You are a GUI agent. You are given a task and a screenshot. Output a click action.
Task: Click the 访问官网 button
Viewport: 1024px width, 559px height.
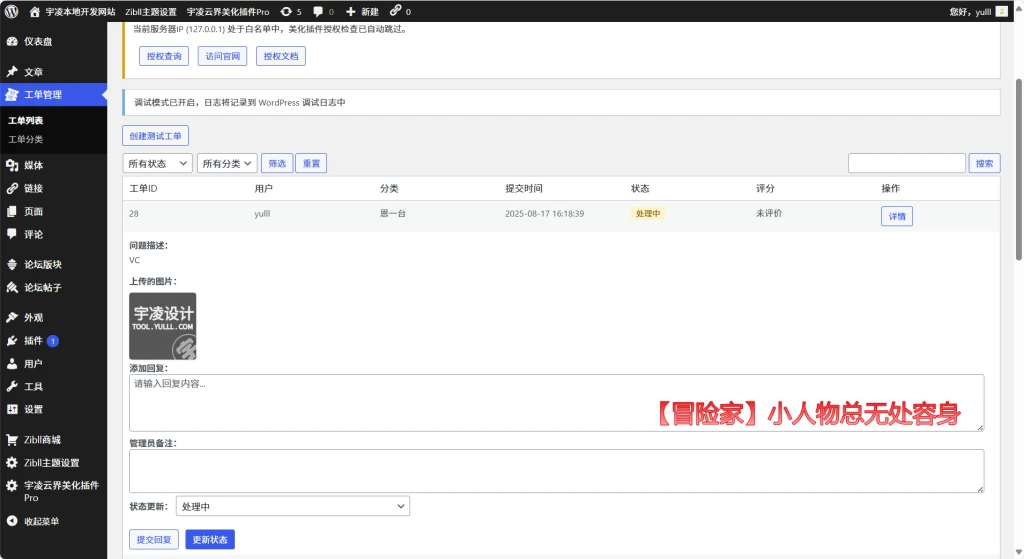pyautogui.click(x=223, y=56)
